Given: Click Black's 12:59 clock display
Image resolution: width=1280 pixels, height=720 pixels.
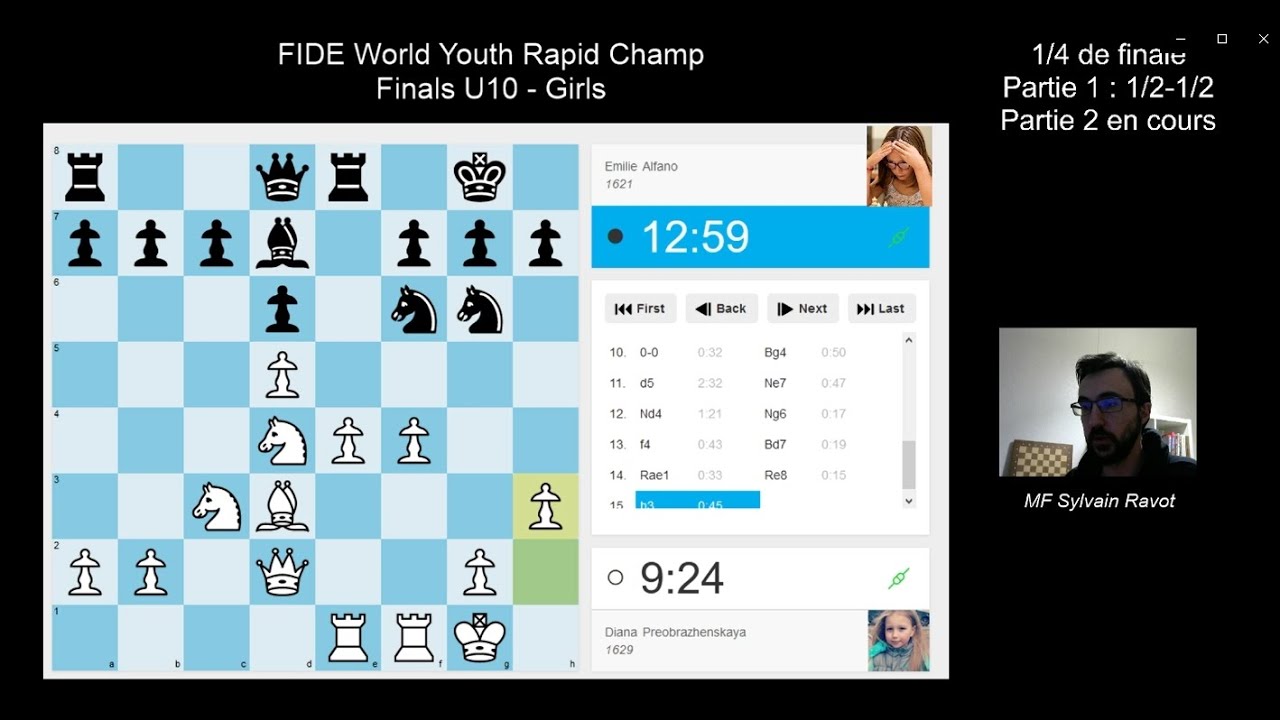Looking at the screenshot, I should click(x=695, y=238).
